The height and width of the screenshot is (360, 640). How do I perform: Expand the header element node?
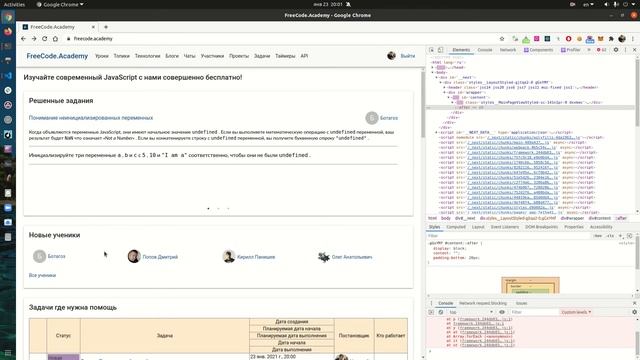pyautogui.click(x=444, y=87)
